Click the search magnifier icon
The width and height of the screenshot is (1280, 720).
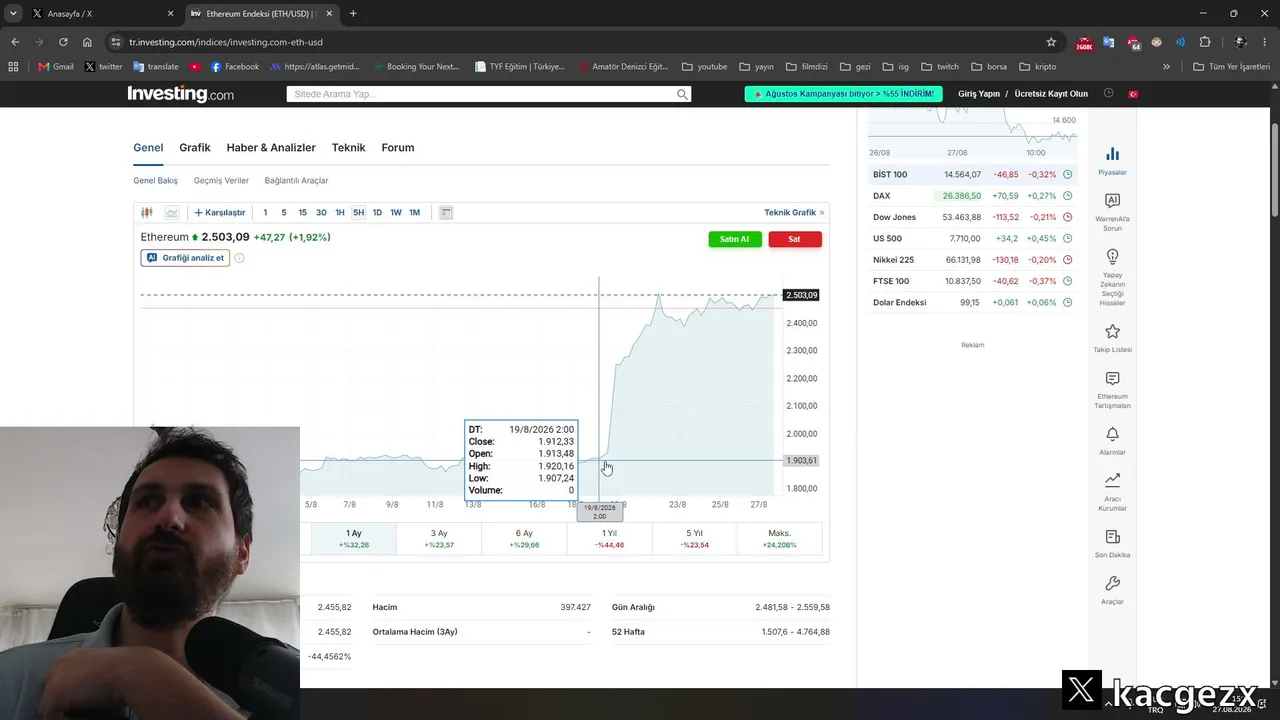(682, 94)
